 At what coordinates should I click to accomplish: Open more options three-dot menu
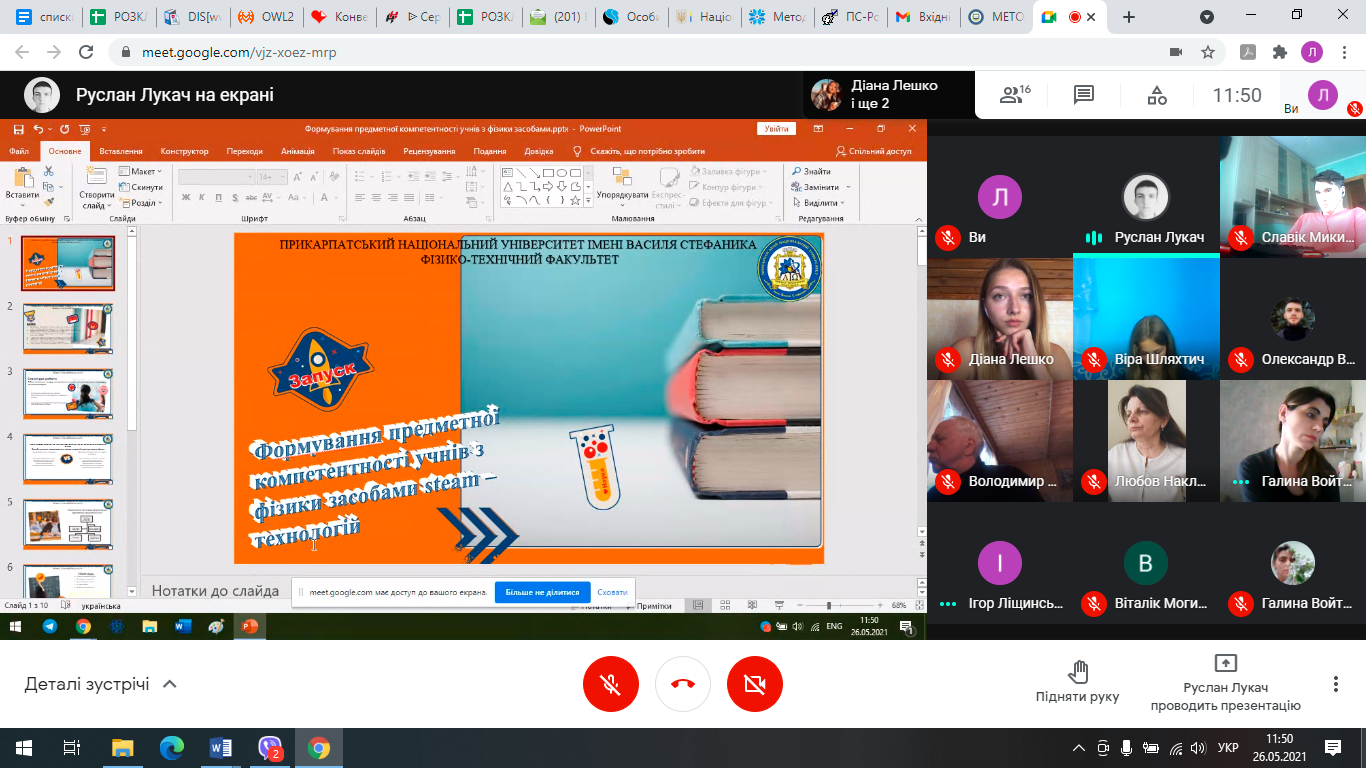click(x=1336, y=684)
